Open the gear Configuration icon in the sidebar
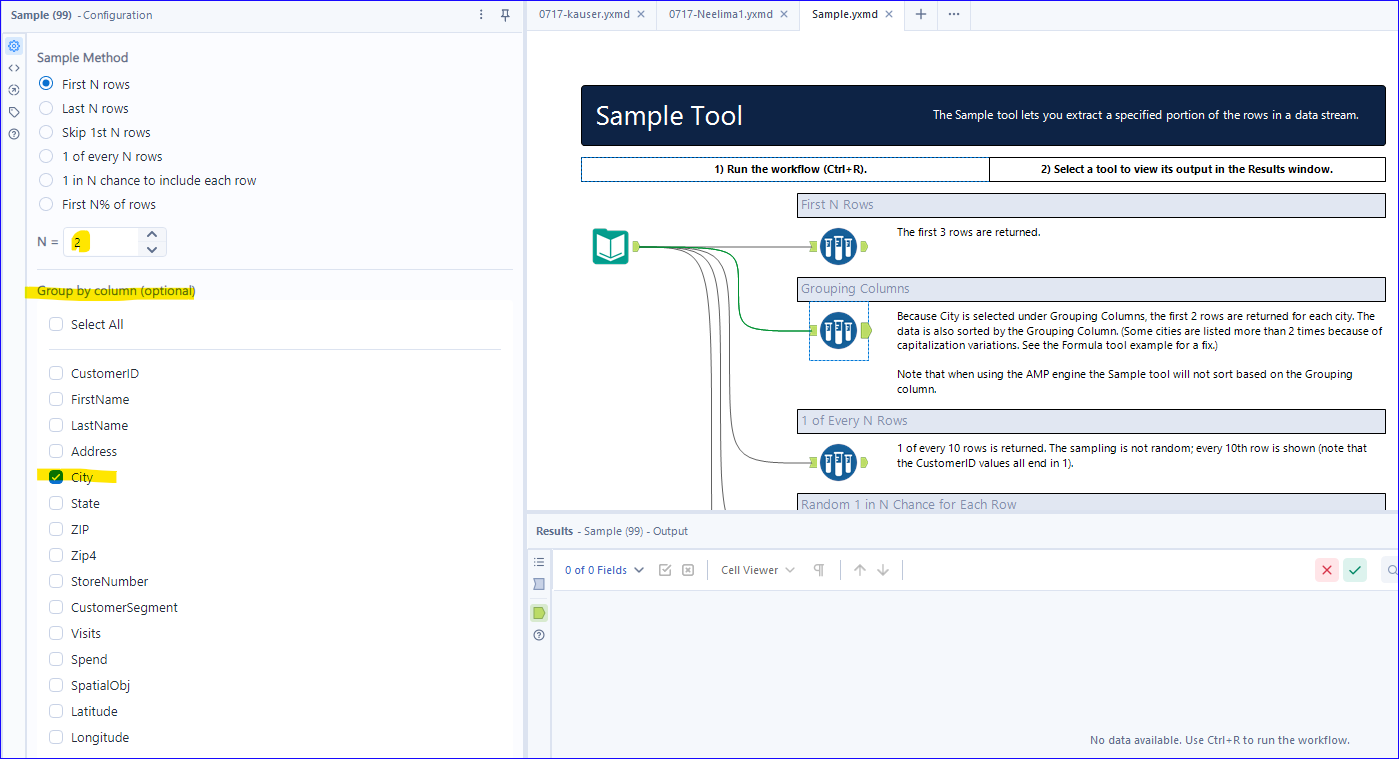1399x759 pixels. click(13, 45)
